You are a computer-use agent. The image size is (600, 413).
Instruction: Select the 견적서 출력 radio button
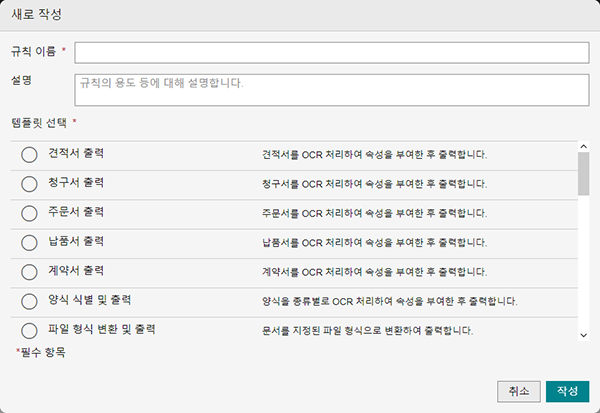point(29,155)
